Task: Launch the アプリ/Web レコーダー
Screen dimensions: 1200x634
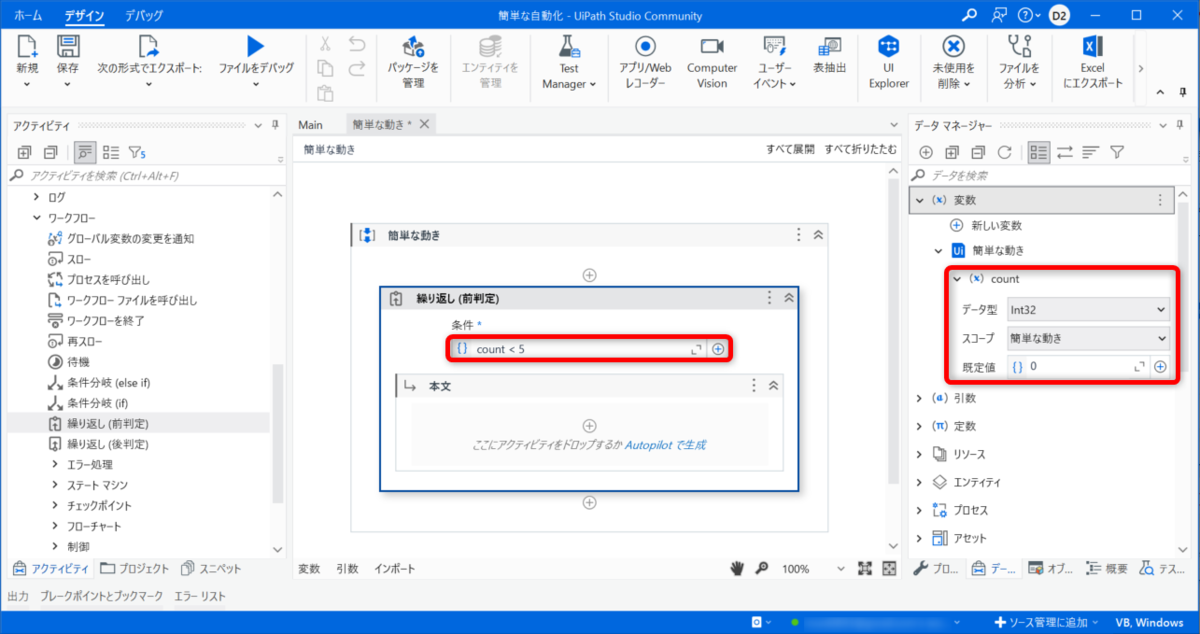Action: [x=645, y=62]
